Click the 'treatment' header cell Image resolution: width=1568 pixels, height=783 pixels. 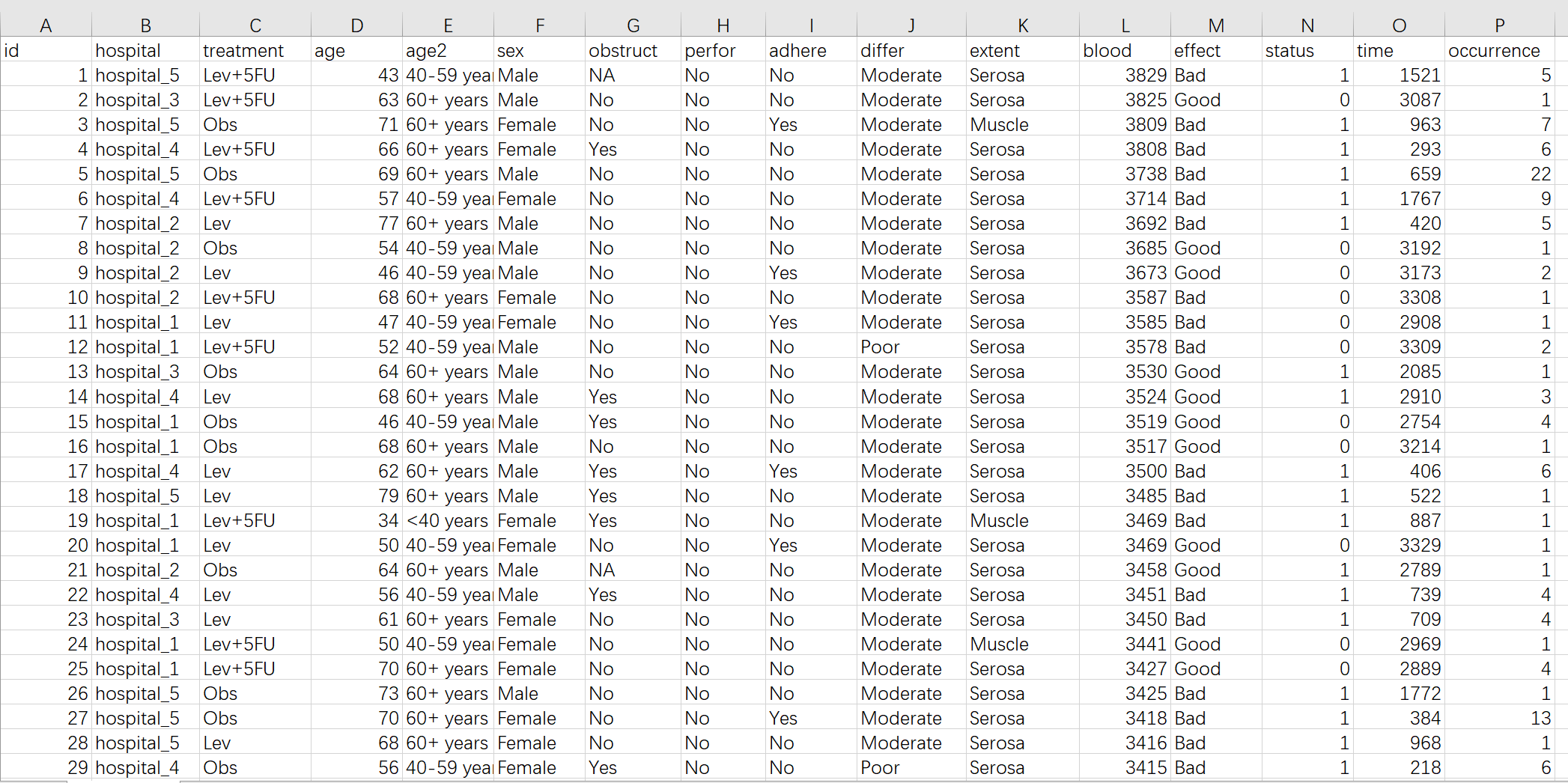click(255, 51)
